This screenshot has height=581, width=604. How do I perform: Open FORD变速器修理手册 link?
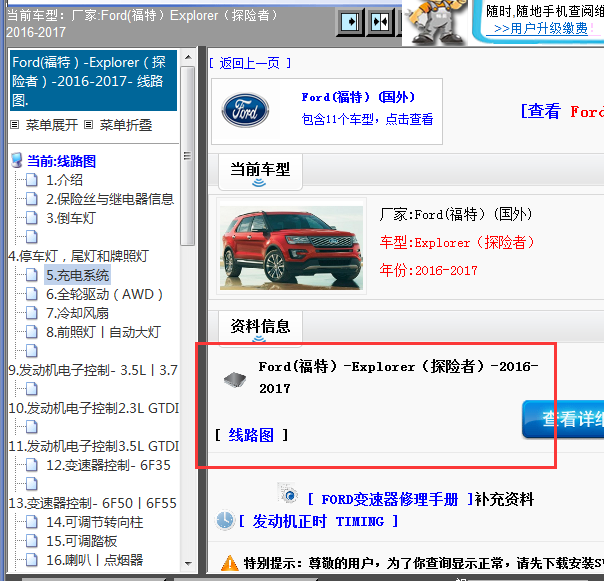(390, 499)
